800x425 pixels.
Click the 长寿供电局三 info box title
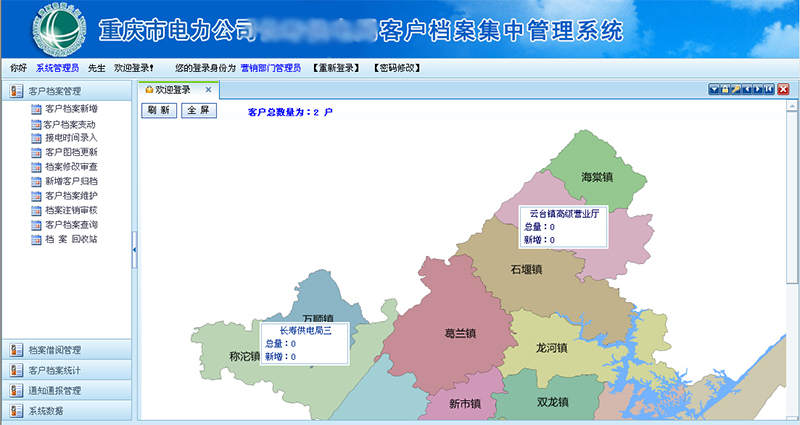coord(305,331)
